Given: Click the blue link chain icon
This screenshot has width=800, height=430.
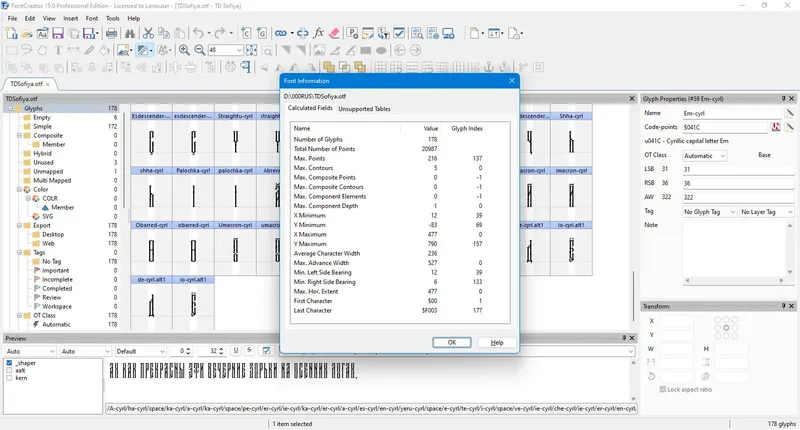Looking at the screenshot, I should [x=281, y=34].
